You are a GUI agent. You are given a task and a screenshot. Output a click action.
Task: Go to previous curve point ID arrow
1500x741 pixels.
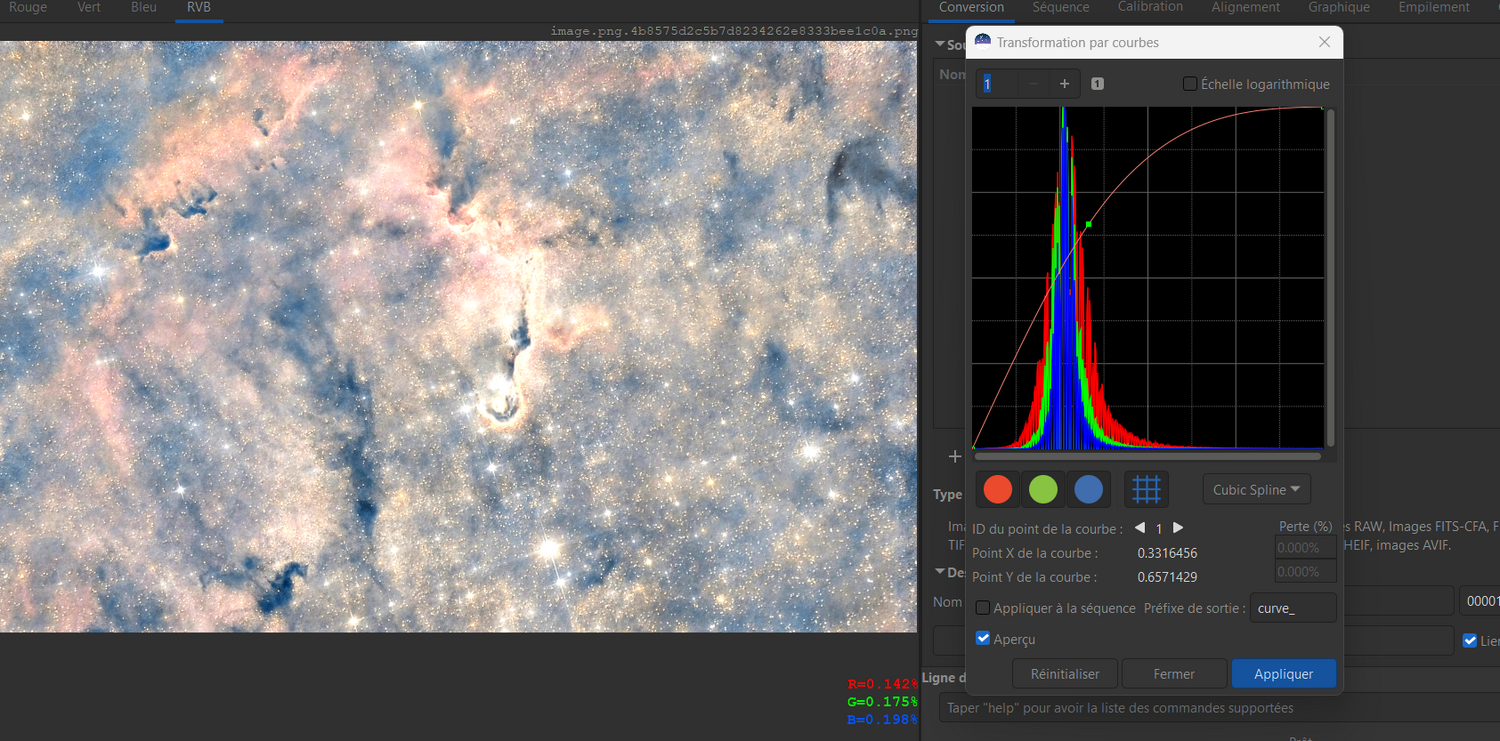1140,528
